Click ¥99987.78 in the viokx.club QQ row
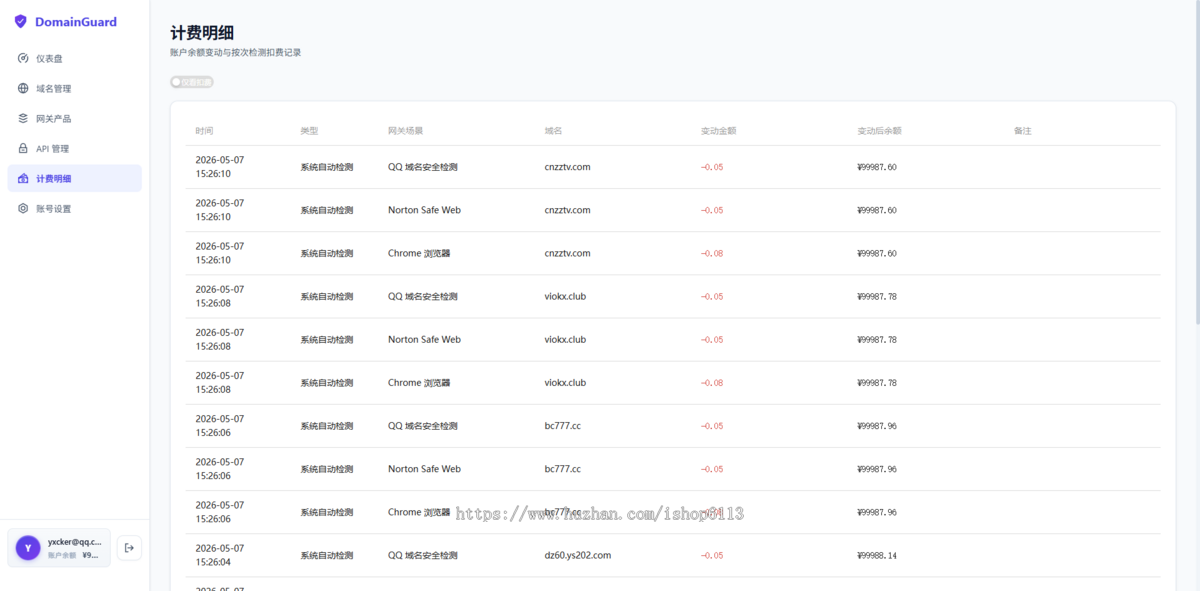This screenshot has width=1200, height=591. click(877, 296)
